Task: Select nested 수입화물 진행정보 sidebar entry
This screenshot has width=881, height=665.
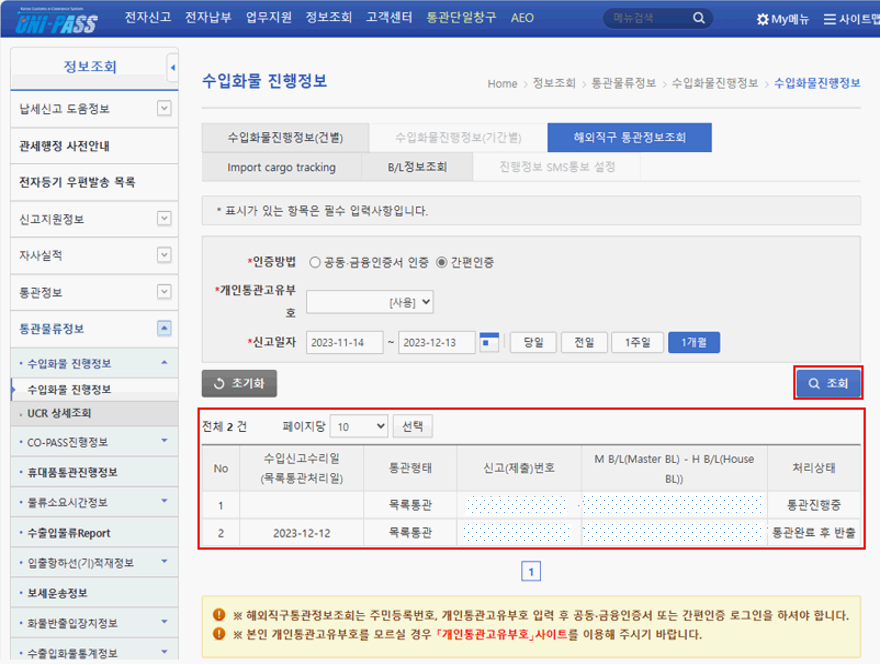Action: tap(94, 389)
